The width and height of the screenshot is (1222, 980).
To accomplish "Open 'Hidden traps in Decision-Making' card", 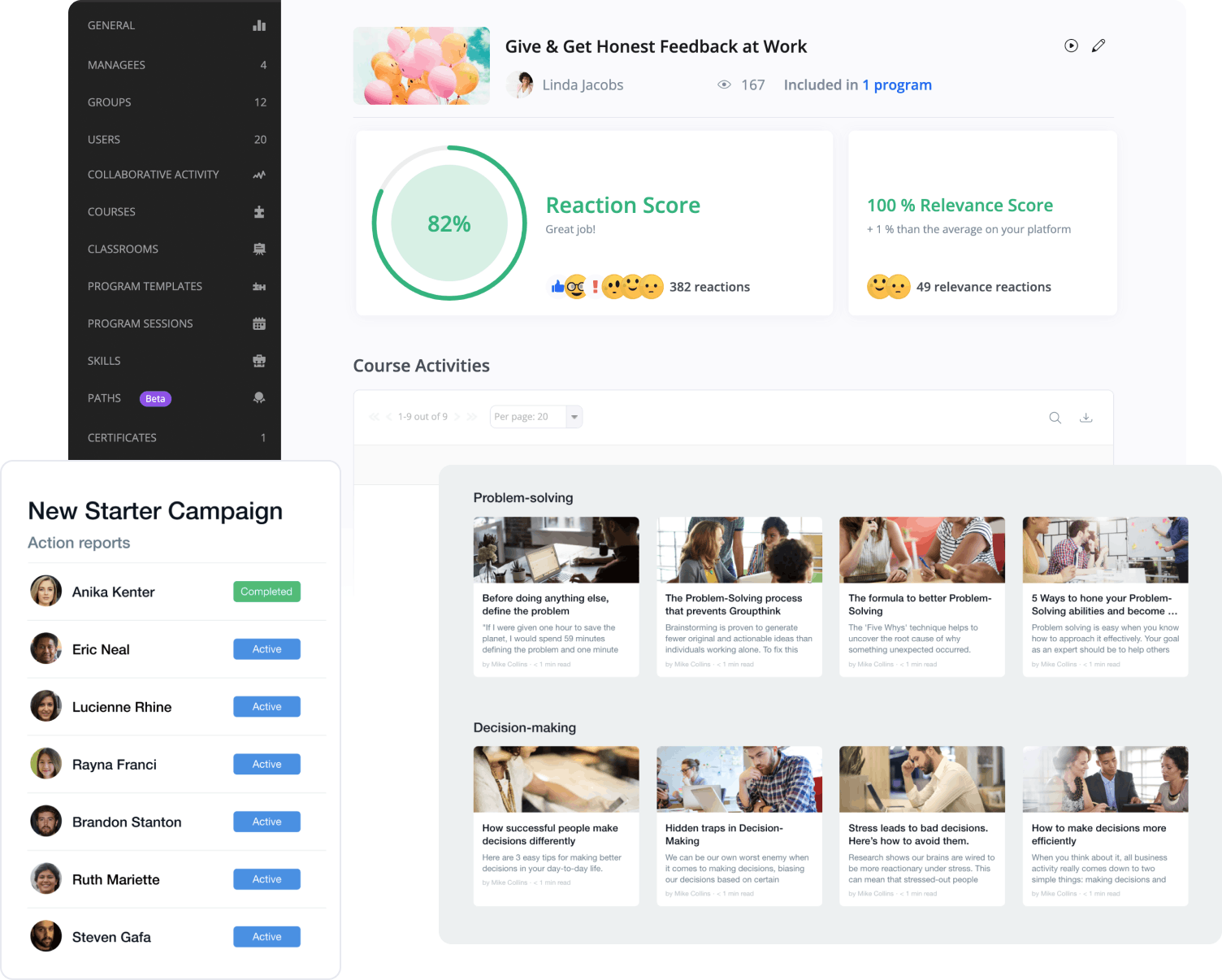I will [x=739, y=826].
